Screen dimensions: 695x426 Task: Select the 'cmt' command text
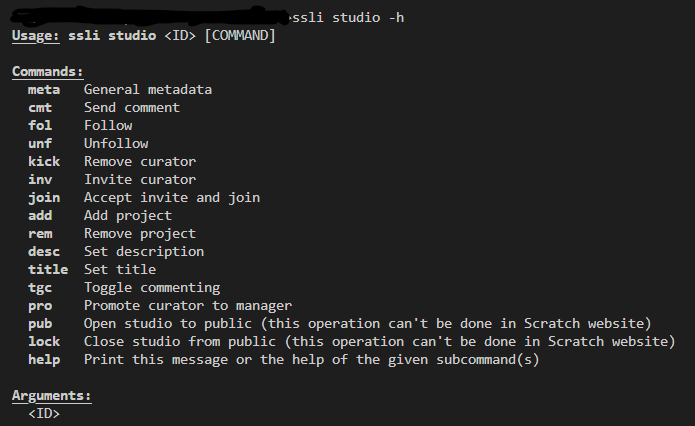40,108
